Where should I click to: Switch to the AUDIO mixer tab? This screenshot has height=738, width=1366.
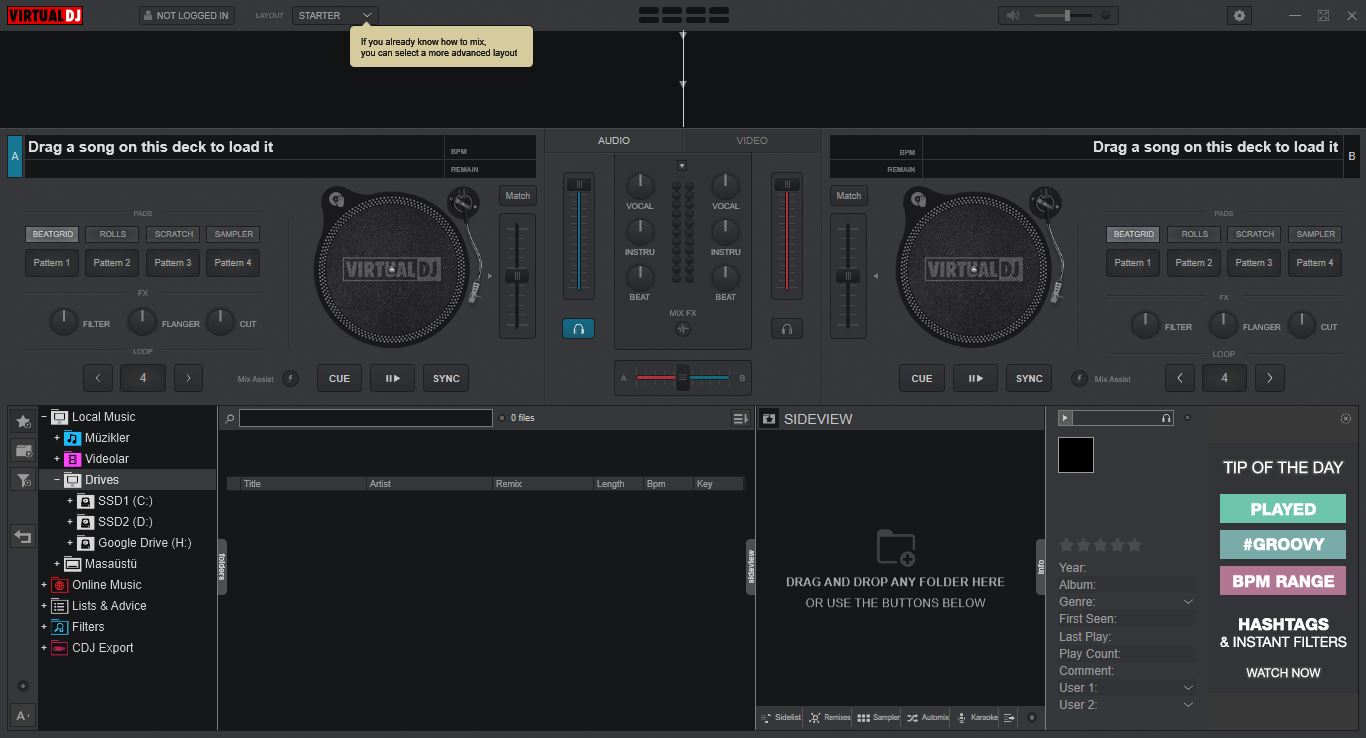[x=614, y=140]
